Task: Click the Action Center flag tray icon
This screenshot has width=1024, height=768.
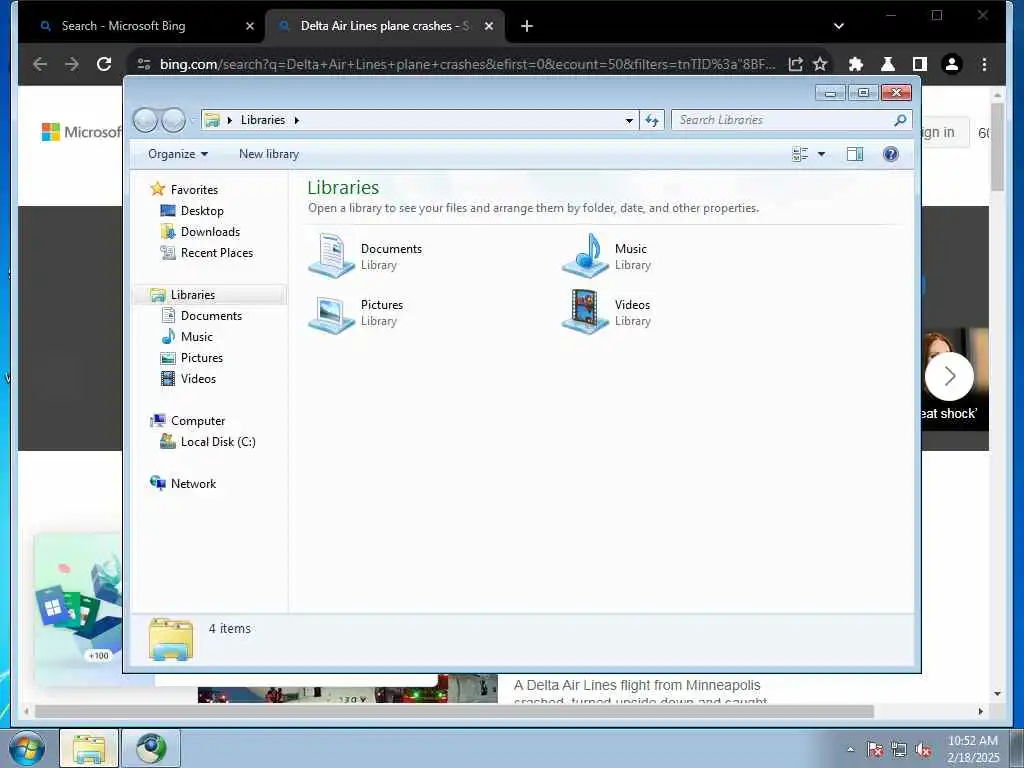Action: click(874, 750)
